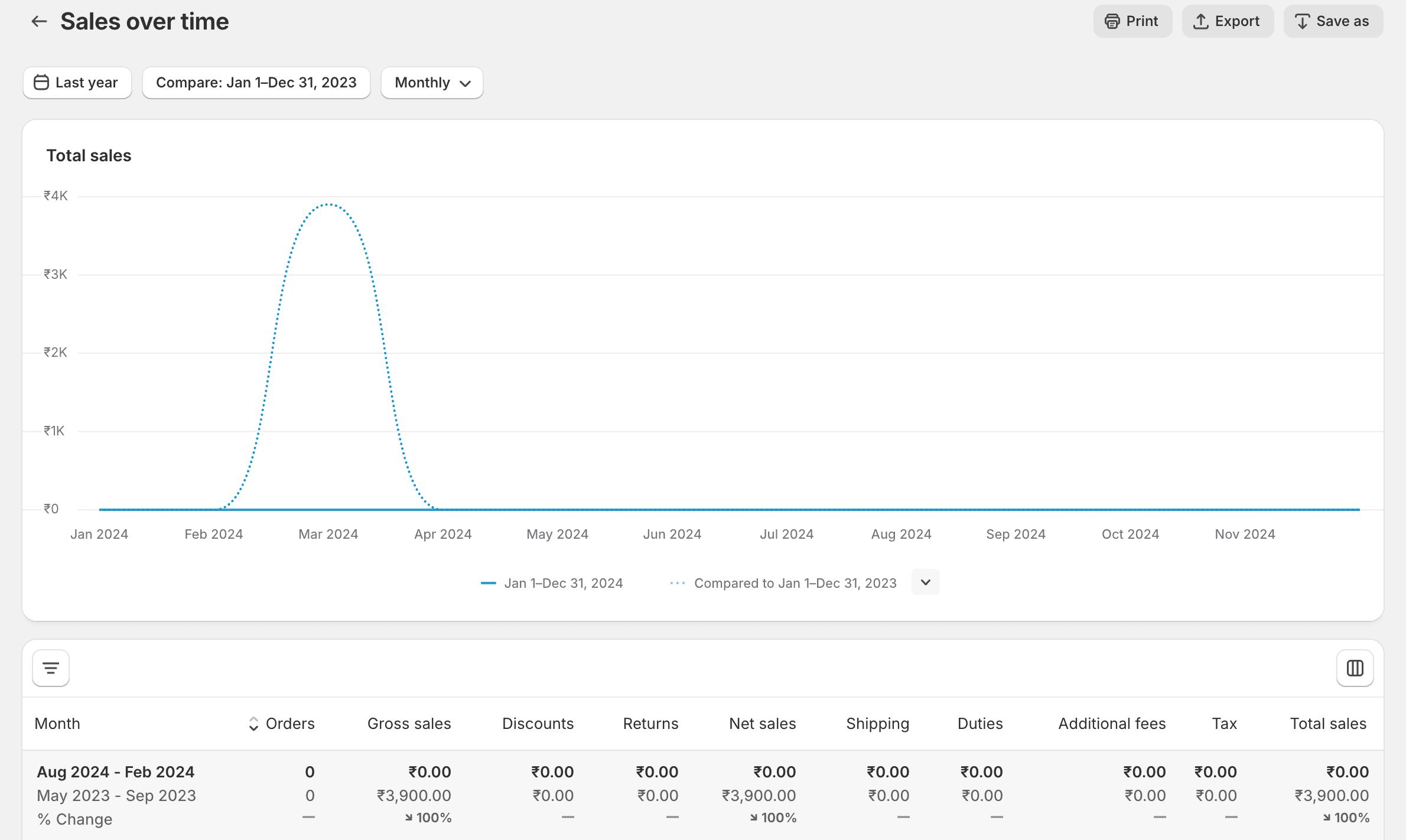Viewport: 1406px width, 840px height.
Task: Click the Print button
Action: point(1132,22)
